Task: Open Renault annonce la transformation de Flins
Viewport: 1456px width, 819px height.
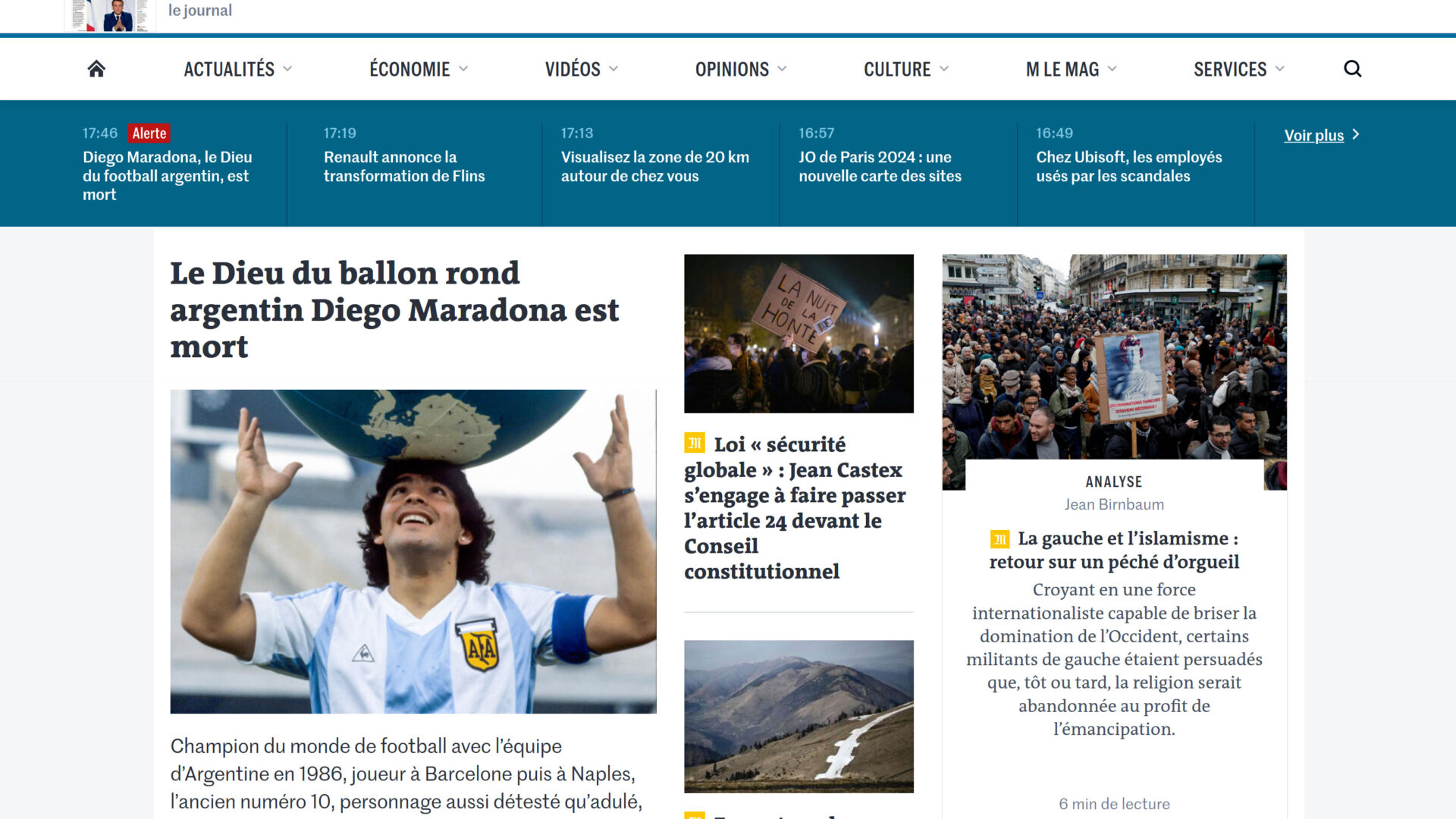Action: coord(404,166)
